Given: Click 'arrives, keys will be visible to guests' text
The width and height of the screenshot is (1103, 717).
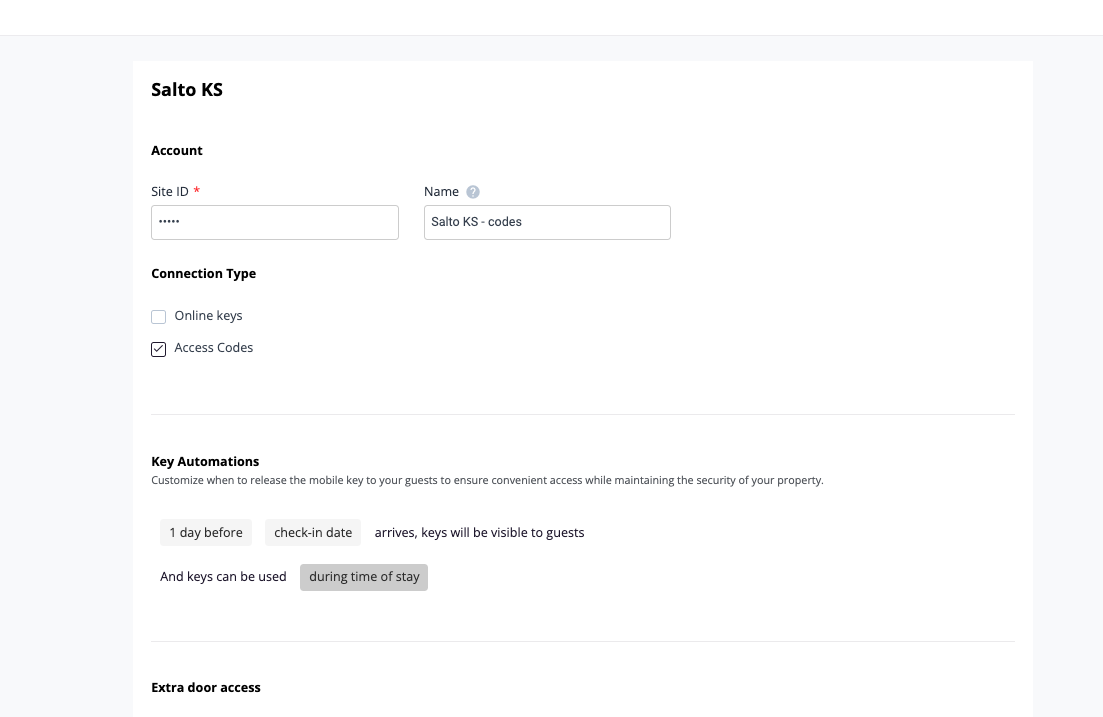Looking at the screenshot, I should click(x=479, y=533).
